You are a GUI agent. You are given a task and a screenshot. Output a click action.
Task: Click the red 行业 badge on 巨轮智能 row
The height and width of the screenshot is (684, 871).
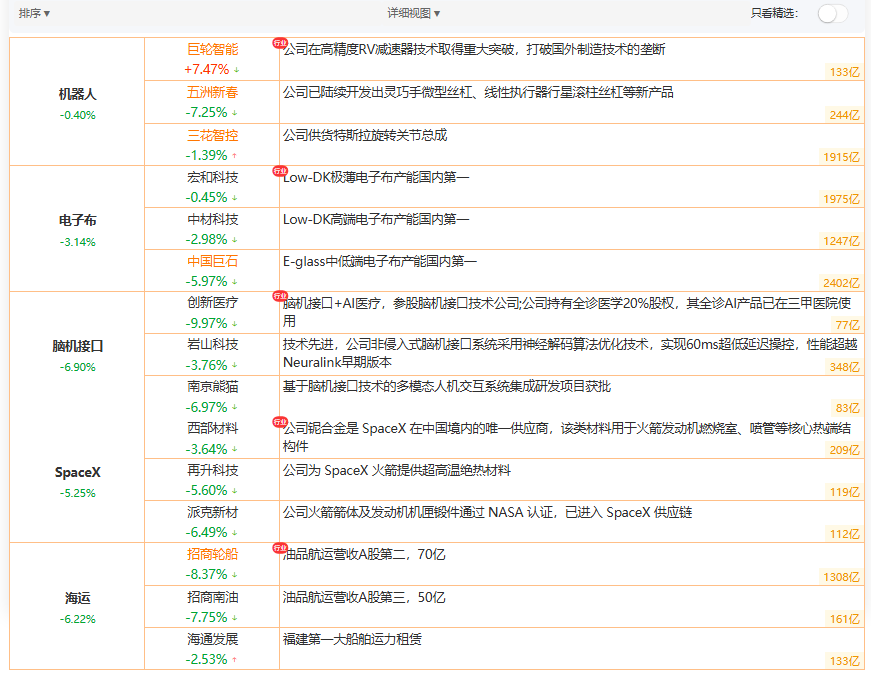(280, 43)
